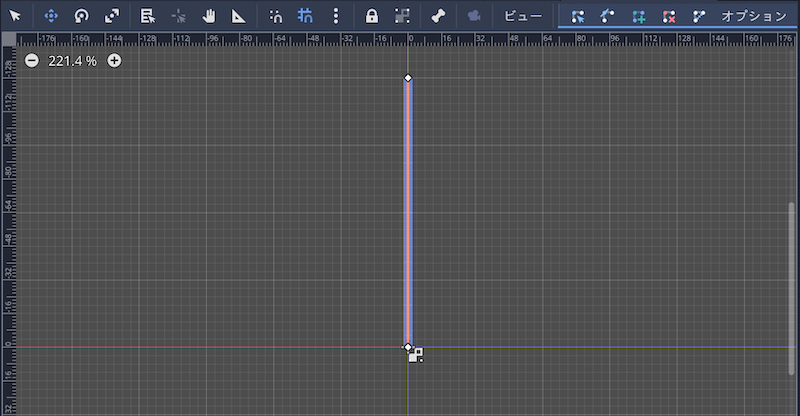Click the dimmed camera override icon
This screenshot has width=800, height=416.
click(474, 16)
